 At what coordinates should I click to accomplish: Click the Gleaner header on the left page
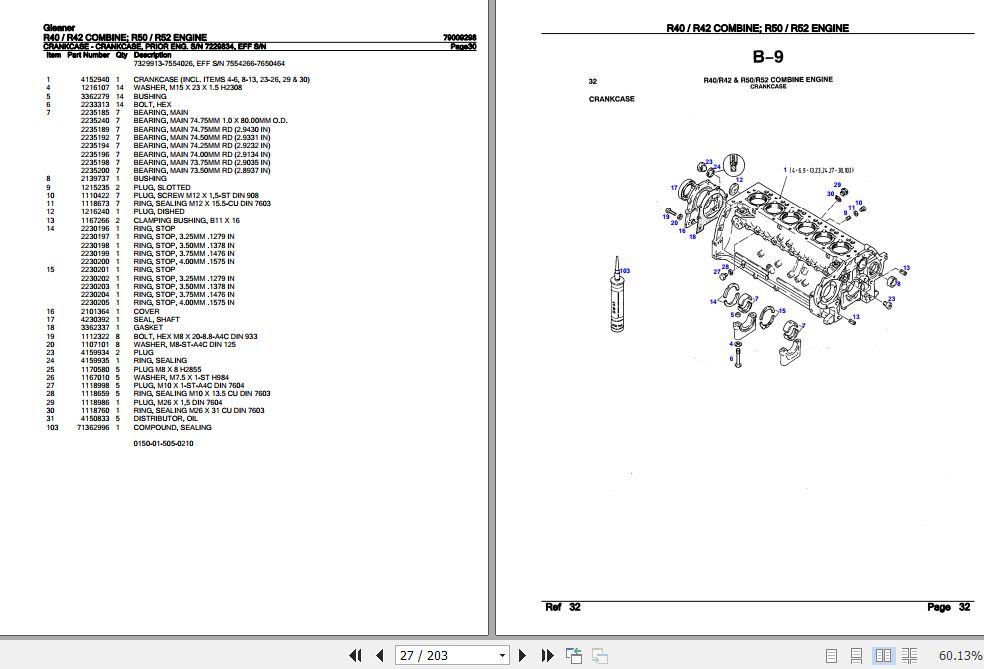53,27
